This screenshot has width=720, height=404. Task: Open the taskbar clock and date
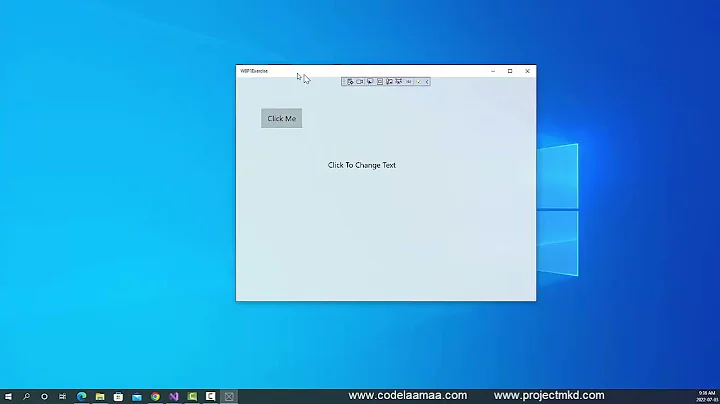coord(707,396)
